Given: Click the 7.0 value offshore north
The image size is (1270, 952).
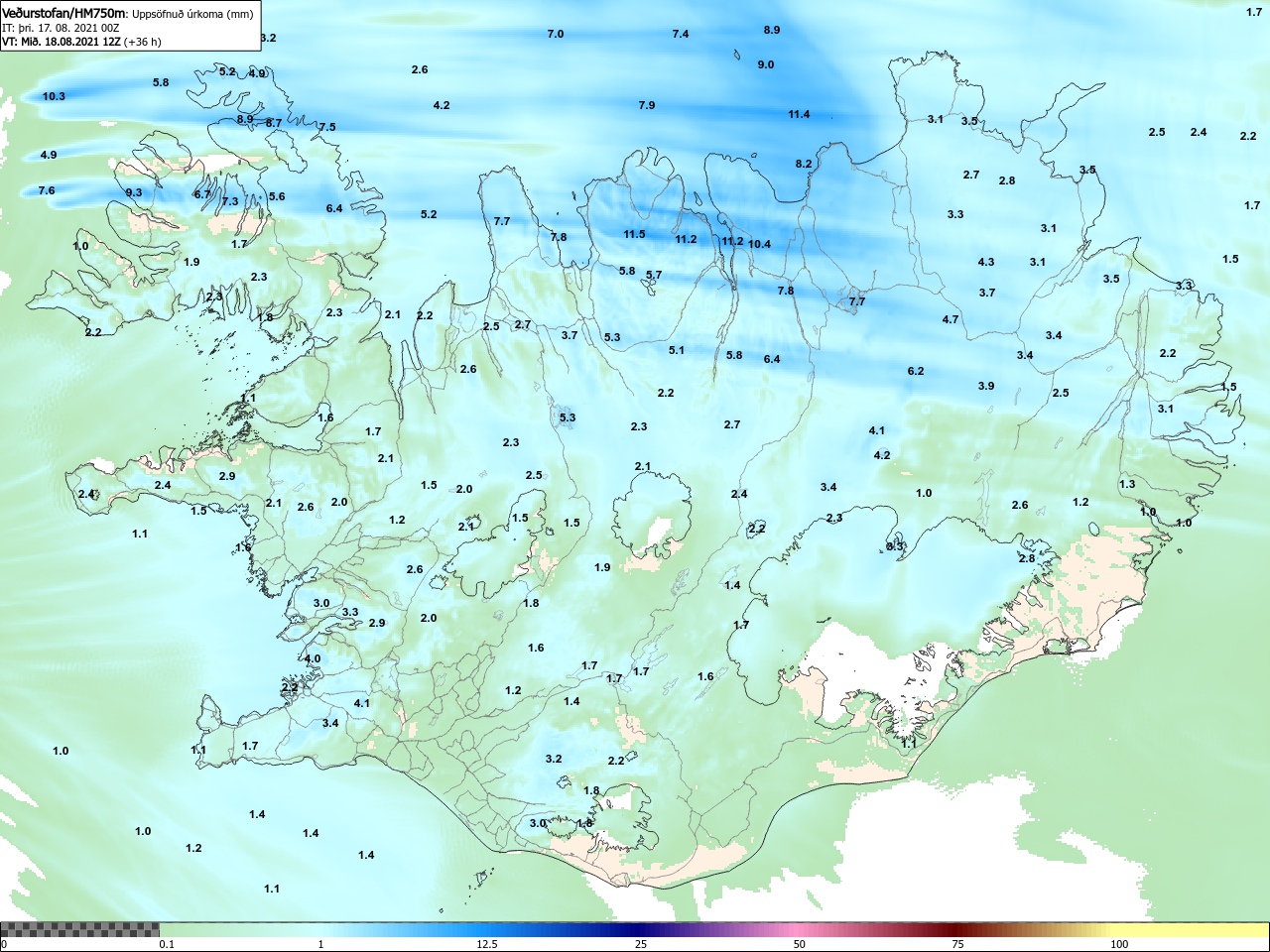Looking at the screenshot, I should (x=556, y=34).
